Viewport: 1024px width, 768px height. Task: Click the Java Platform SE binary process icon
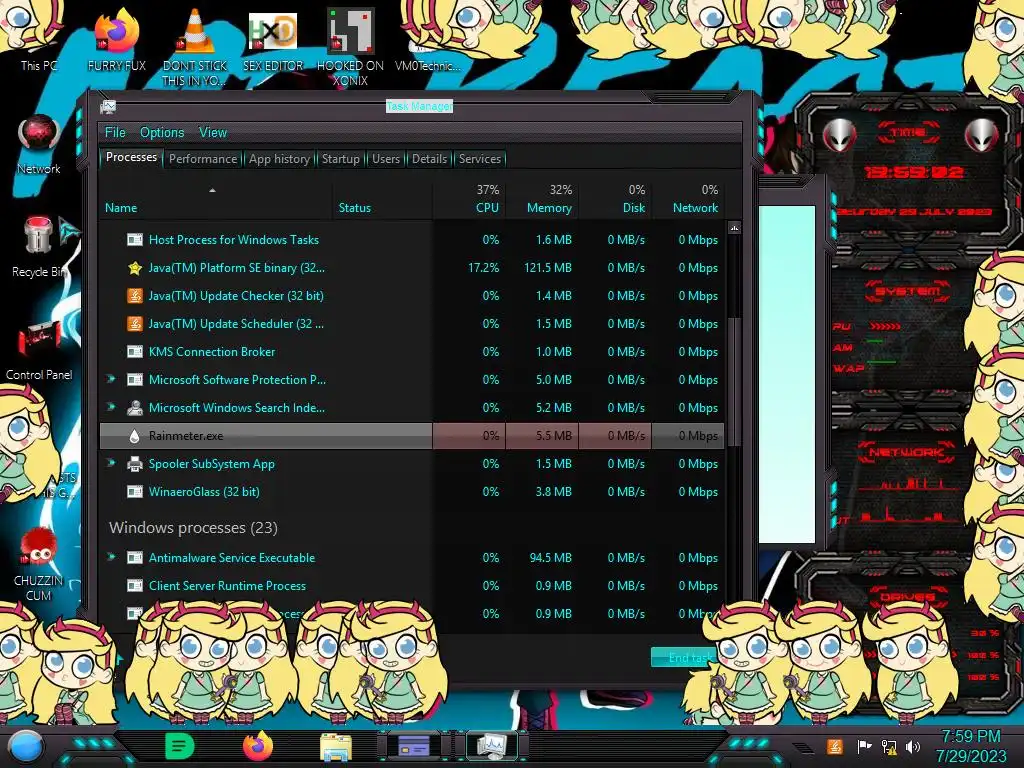coord(135,268)
